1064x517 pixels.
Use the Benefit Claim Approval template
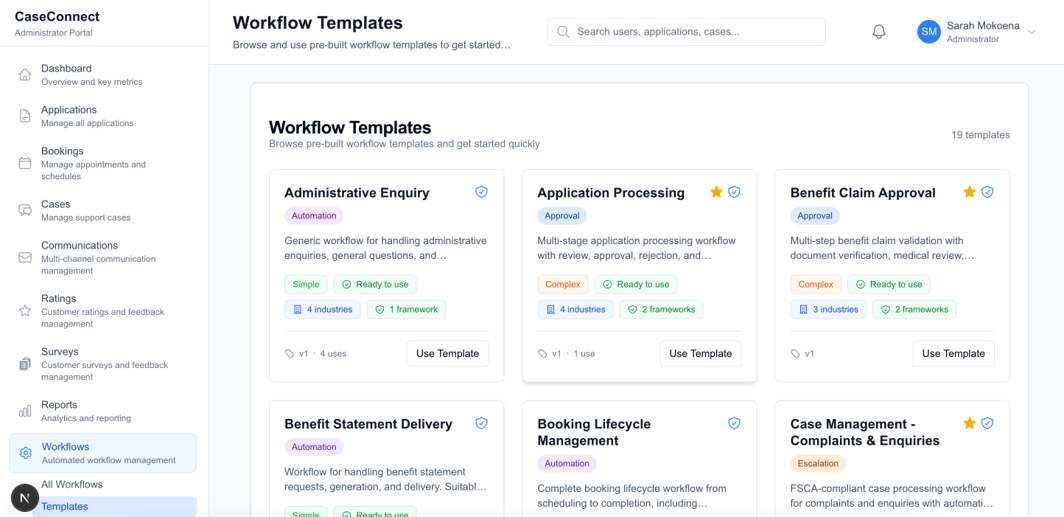click(953, 353)
